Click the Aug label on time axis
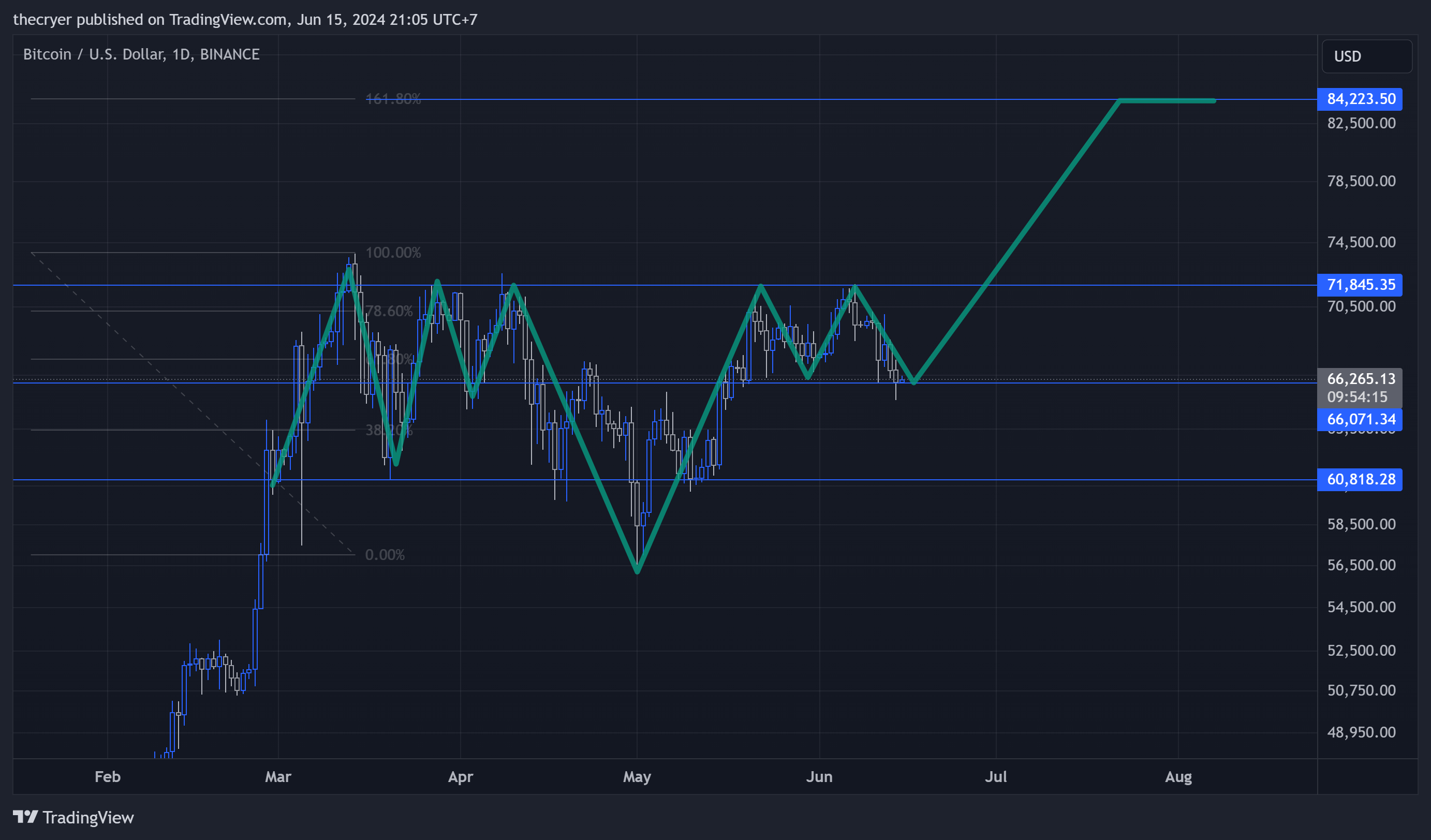The image size is (1431, 840). [1178, 776]
